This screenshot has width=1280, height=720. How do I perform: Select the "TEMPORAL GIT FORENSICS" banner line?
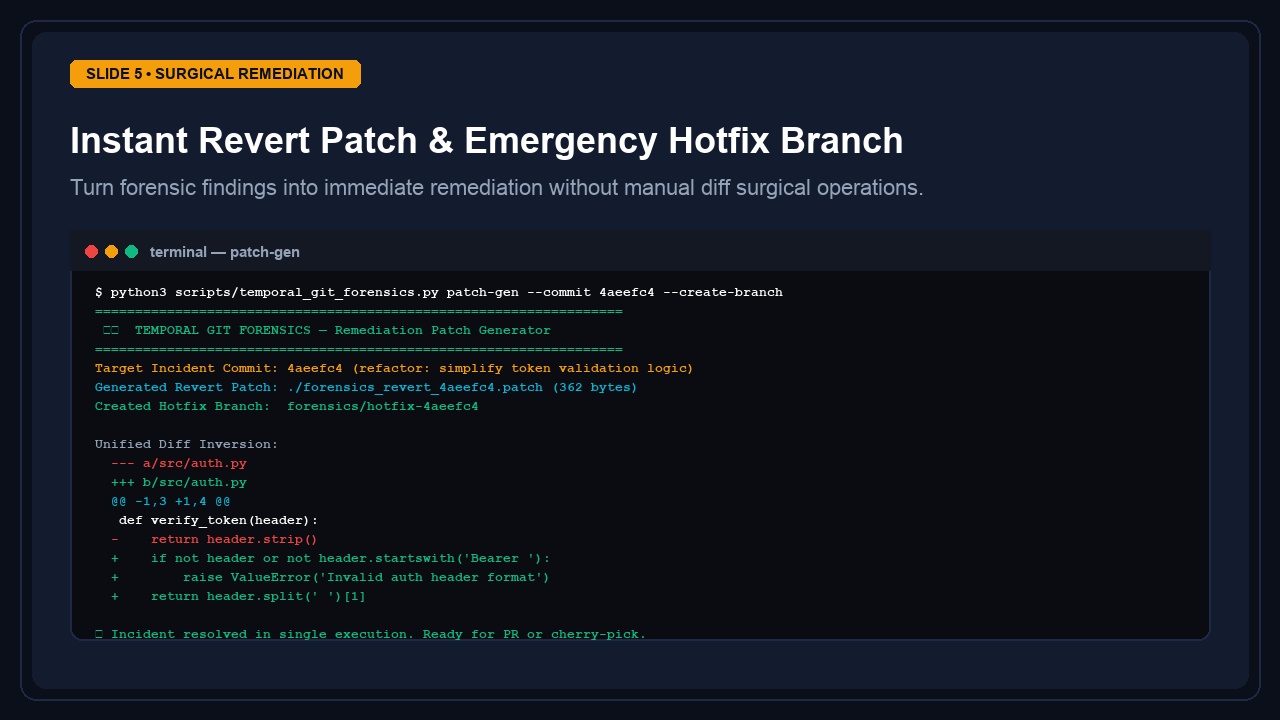coord(327,330)
